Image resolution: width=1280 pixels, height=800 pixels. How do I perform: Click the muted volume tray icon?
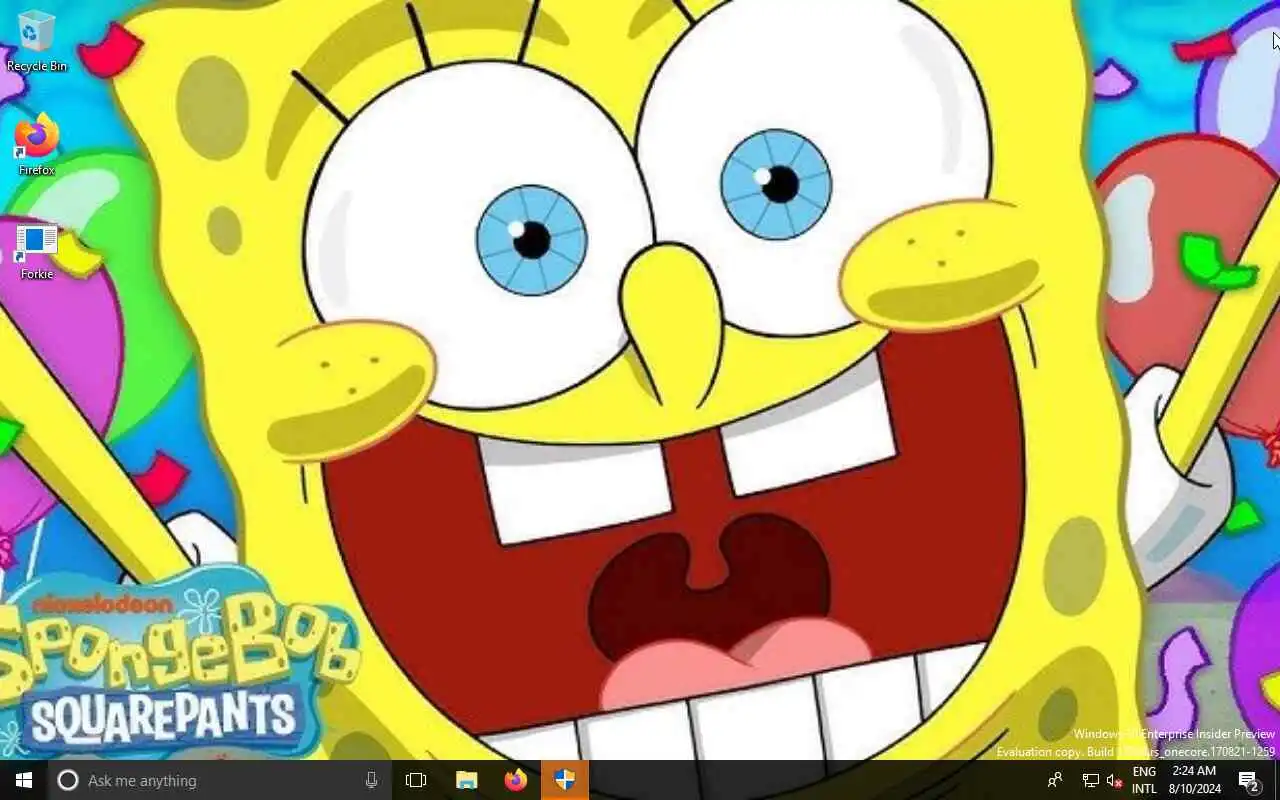1115,780
